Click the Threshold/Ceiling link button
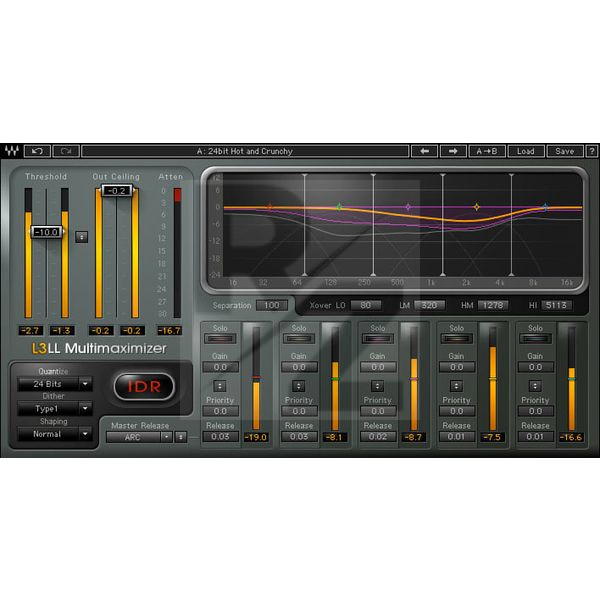 [82, 237]
